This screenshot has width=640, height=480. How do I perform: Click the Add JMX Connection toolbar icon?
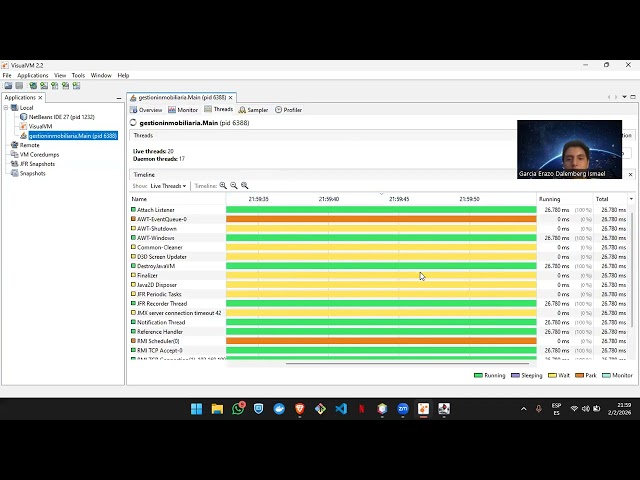pos(44,86)
